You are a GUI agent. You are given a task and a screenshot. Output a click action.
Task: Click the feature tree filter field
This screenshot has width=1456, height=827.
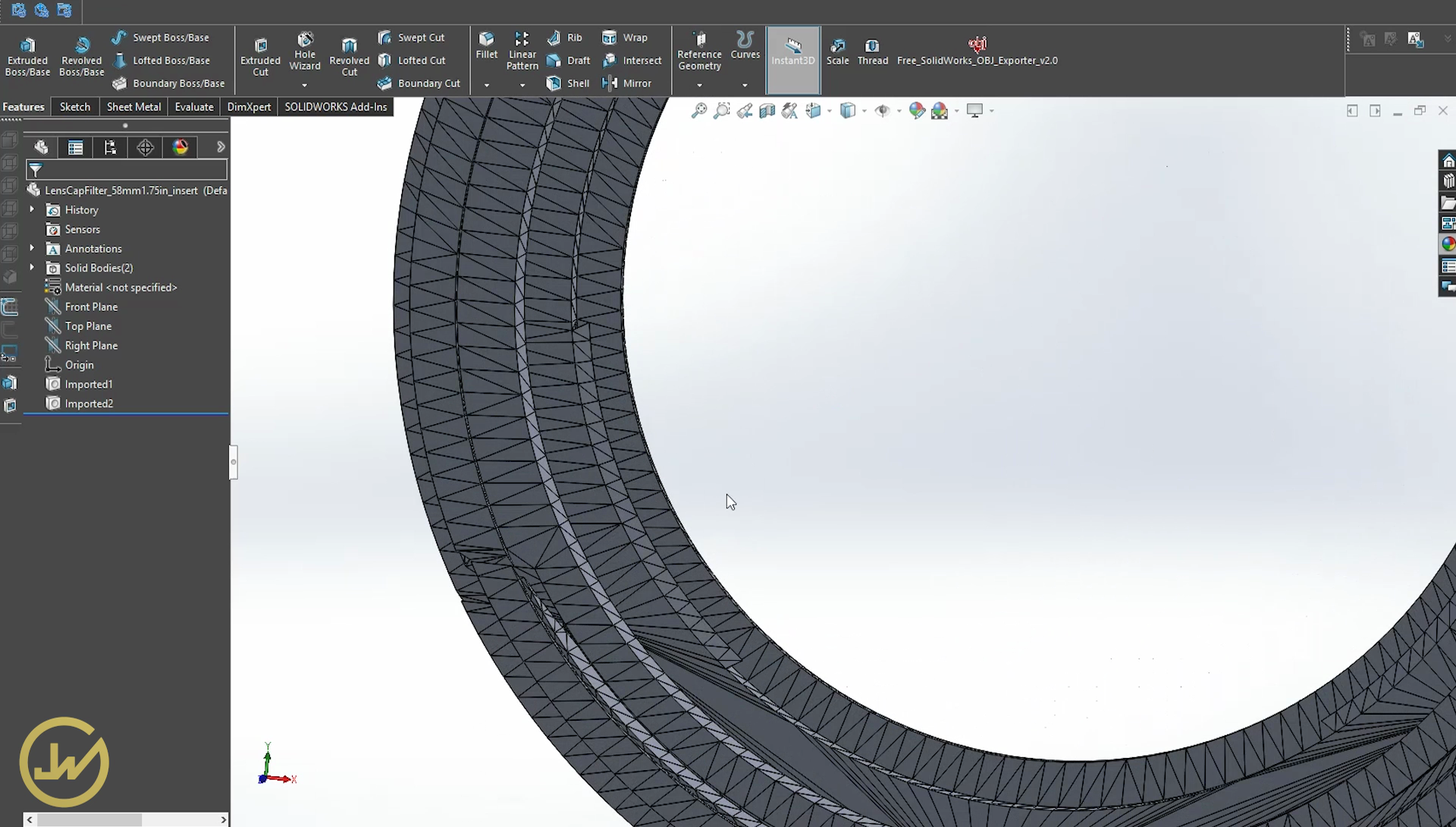tap(126, 169)
